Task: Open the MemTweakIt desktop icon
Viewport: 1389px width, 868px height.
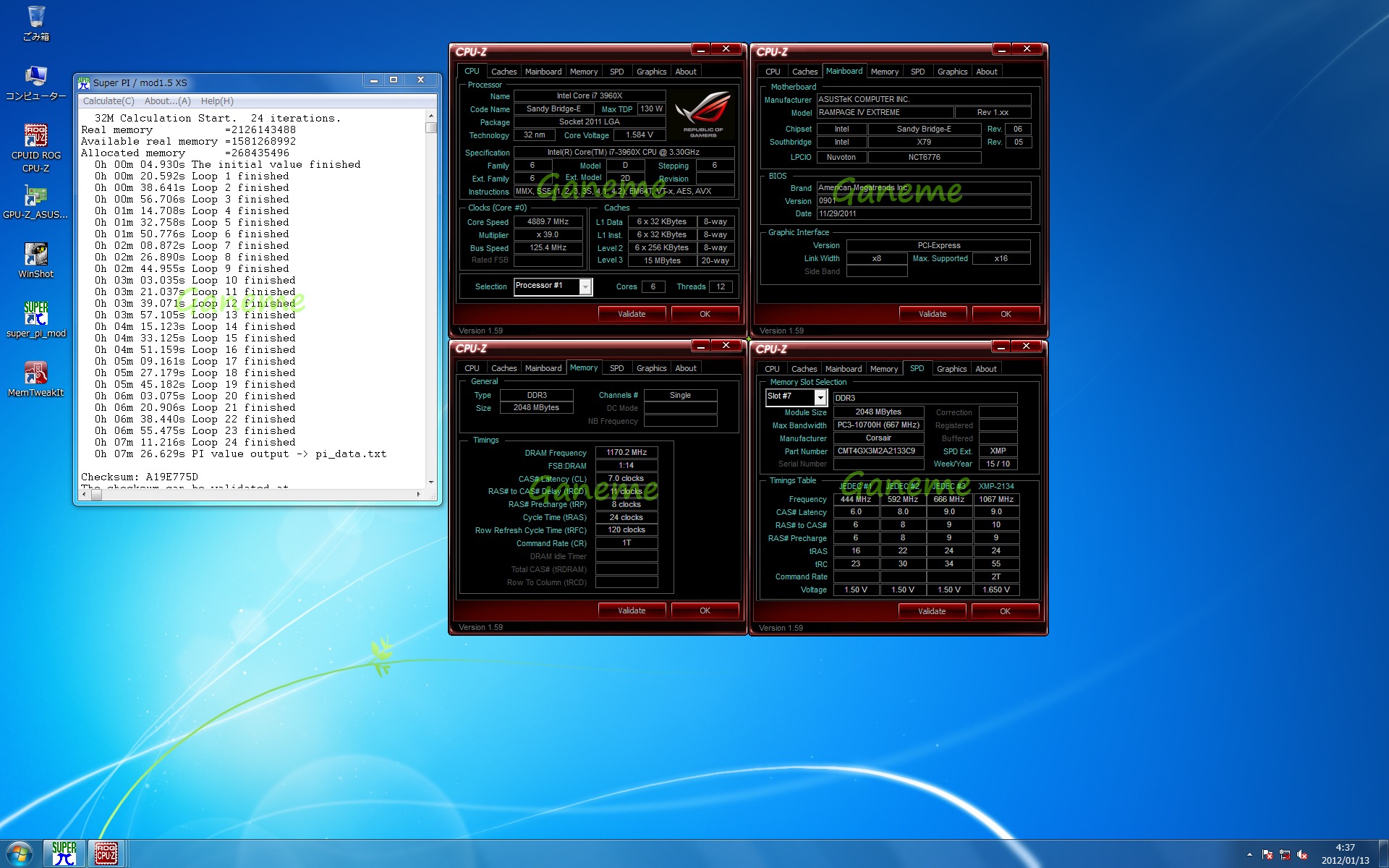Action: (x=35, y=379)
